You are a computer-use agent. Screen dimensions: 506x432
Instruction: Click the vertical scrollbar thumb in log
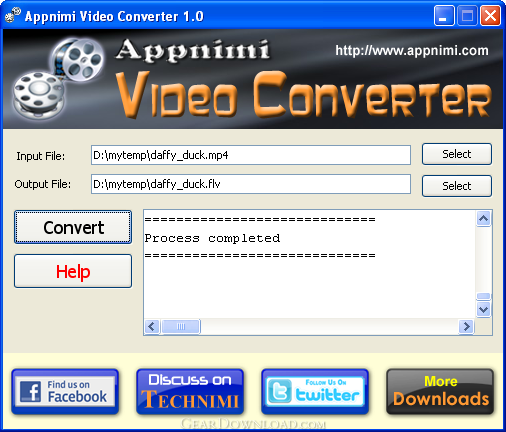(x=483, y=296)
